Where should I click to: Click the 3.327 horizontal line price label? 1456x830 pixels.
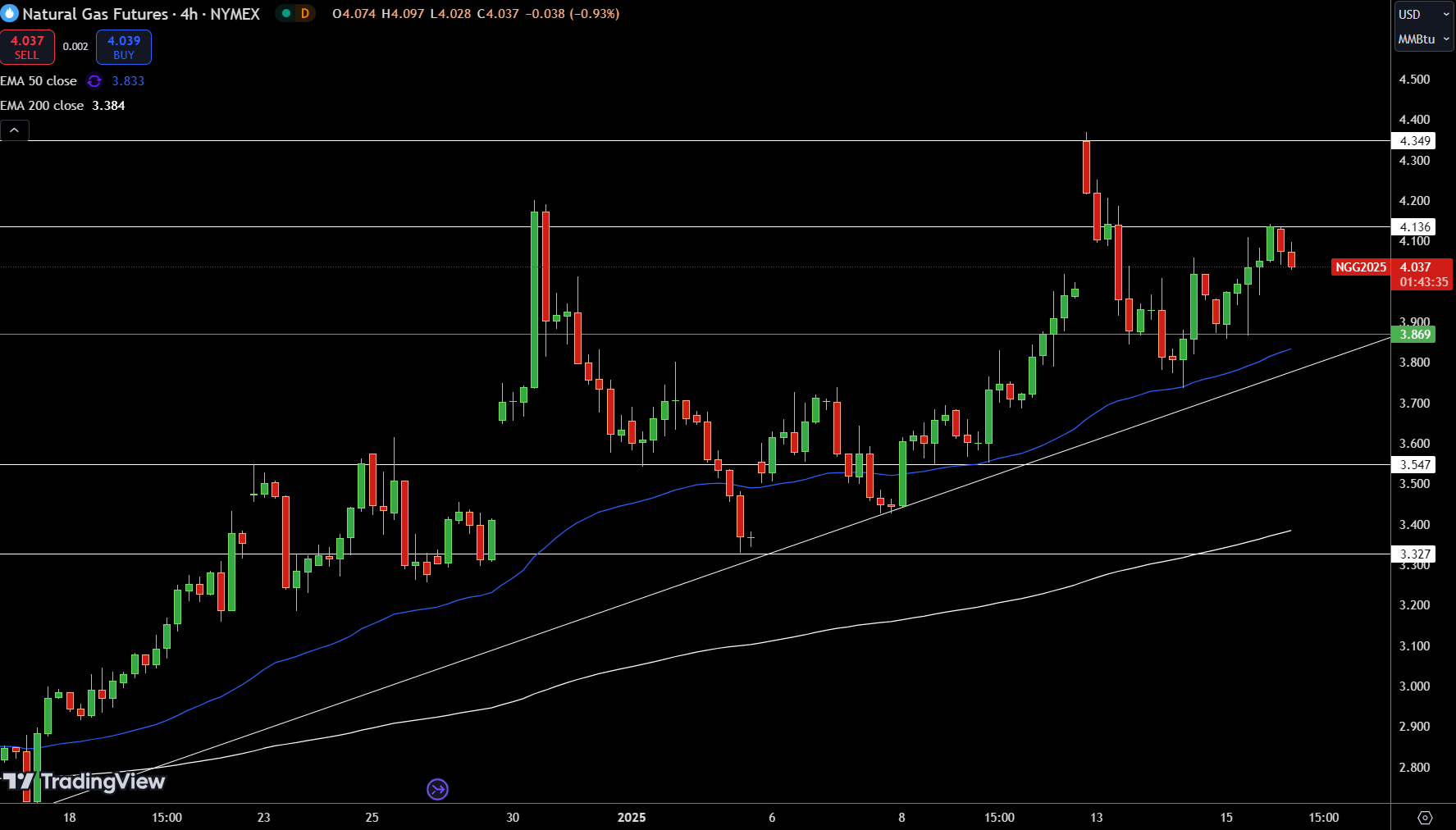point(1414,554)
